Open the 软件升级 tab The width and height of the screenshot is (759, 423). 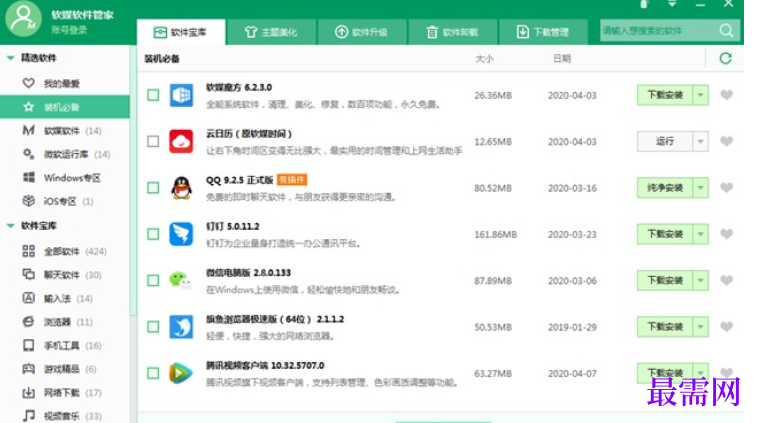(x=362, y=32)
